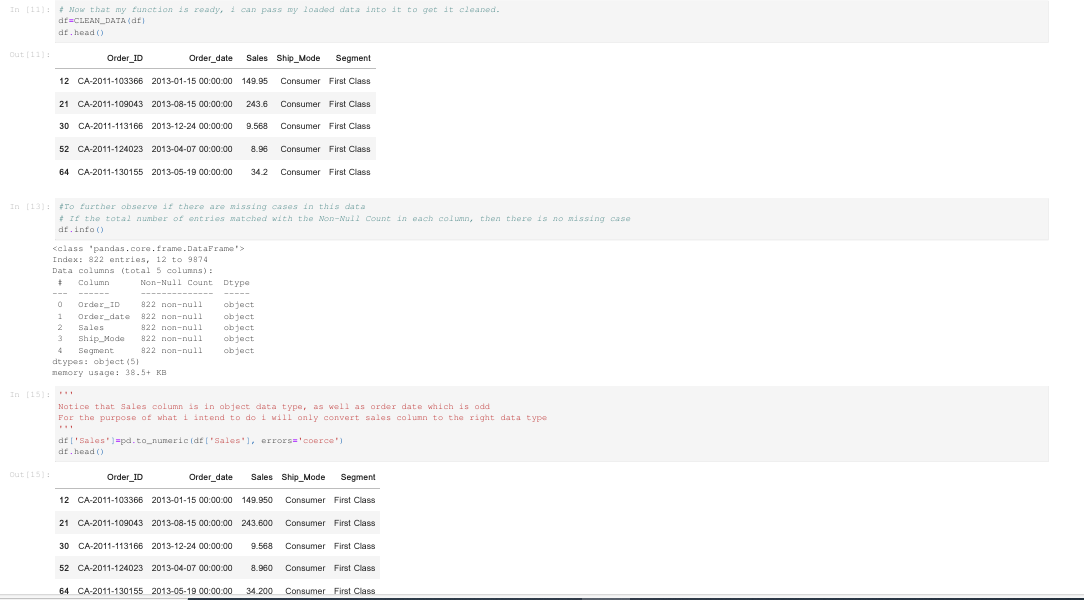The height and width of the screenshot is (600, 1084).
Task: Click the code line df=CLEAN_DATA(df)
Action: click(x=102, y=21)
